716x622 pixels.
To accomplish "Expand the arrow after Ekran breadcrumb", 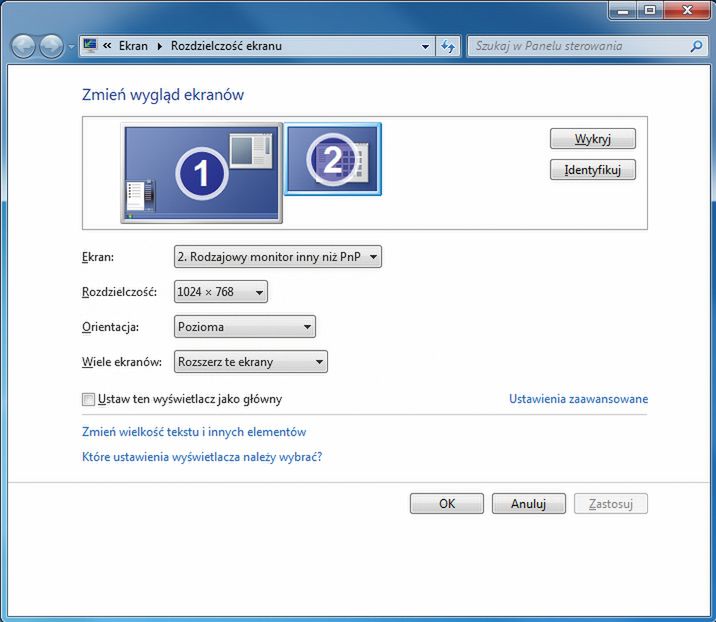I will pyautogui.click(x=160, y=46).
